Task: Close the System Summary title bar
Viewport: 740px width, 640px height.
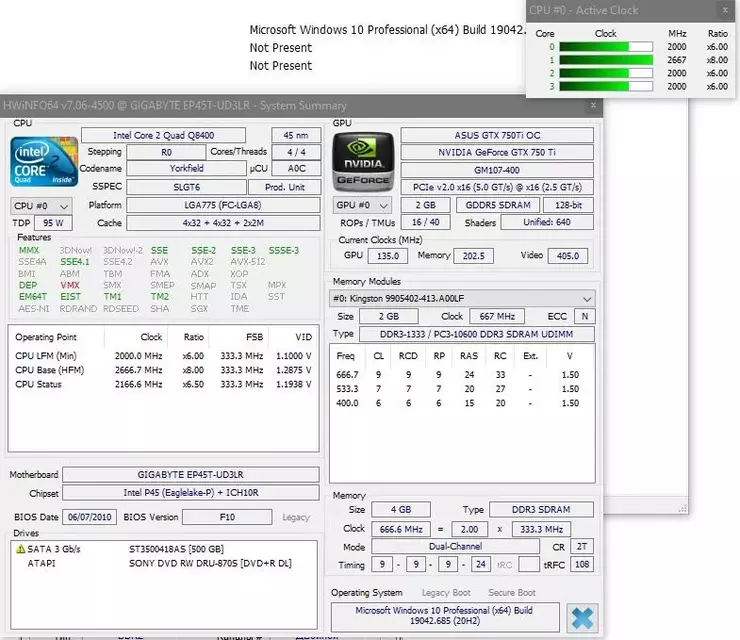Action: [x=593, y=105]
